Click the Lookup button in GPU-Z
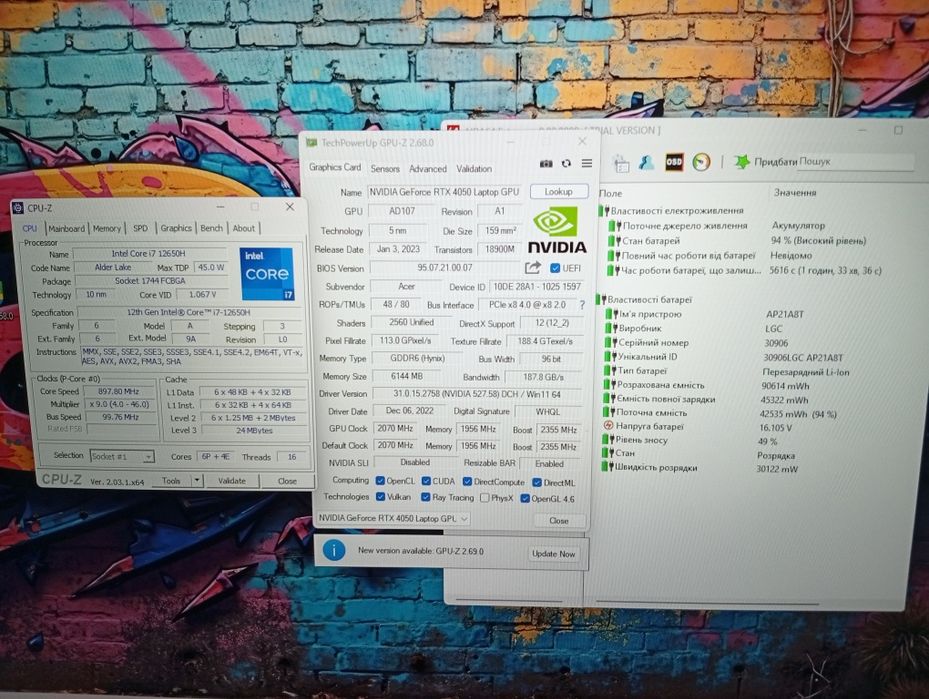Image resolution: width=929 pixels, height=699 pixels. (559, 192)
